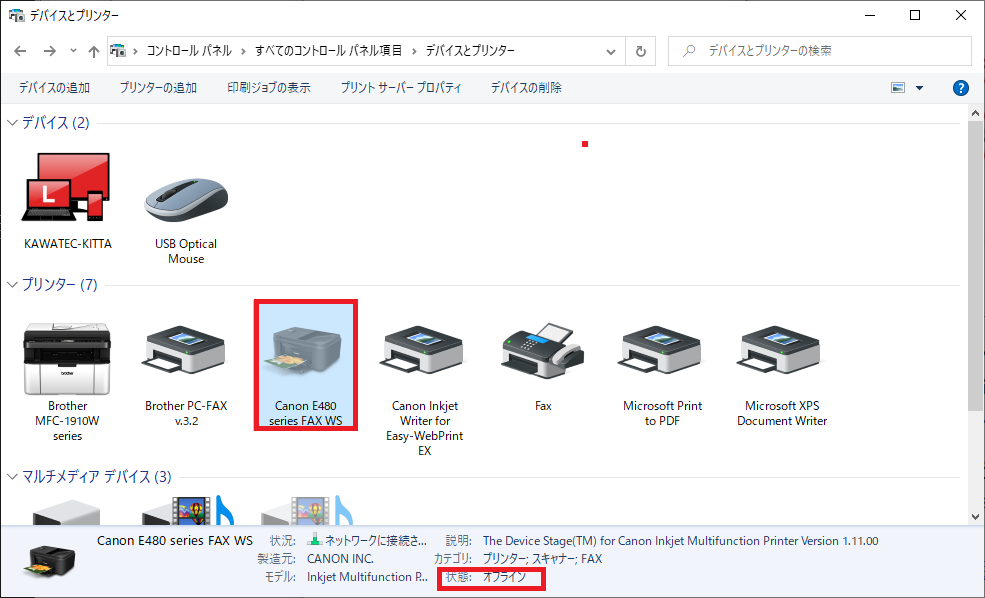This screenshot has width=985, height=598.
Task: Open the view options dropdown arrow
Action: point(919,88)
